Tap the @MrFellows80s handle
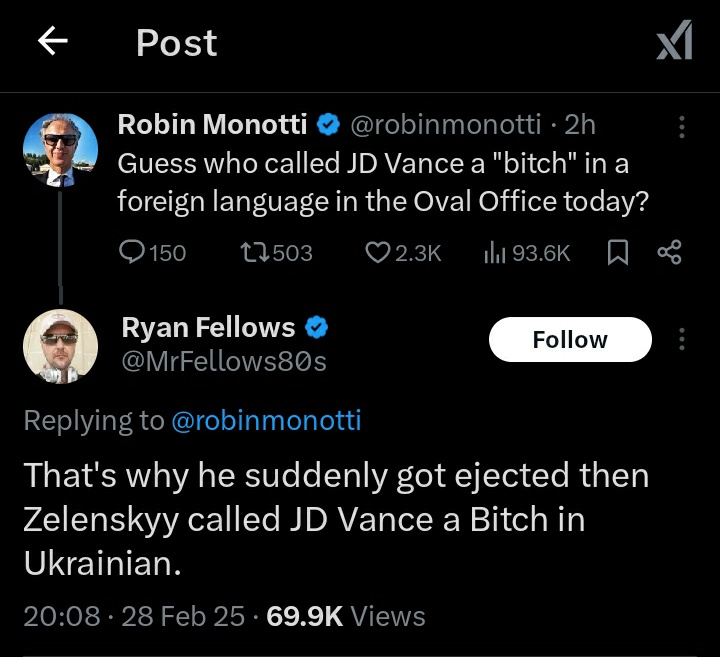Screen dimensions: 720x657 pyautogui.click(x=223, y=360)
